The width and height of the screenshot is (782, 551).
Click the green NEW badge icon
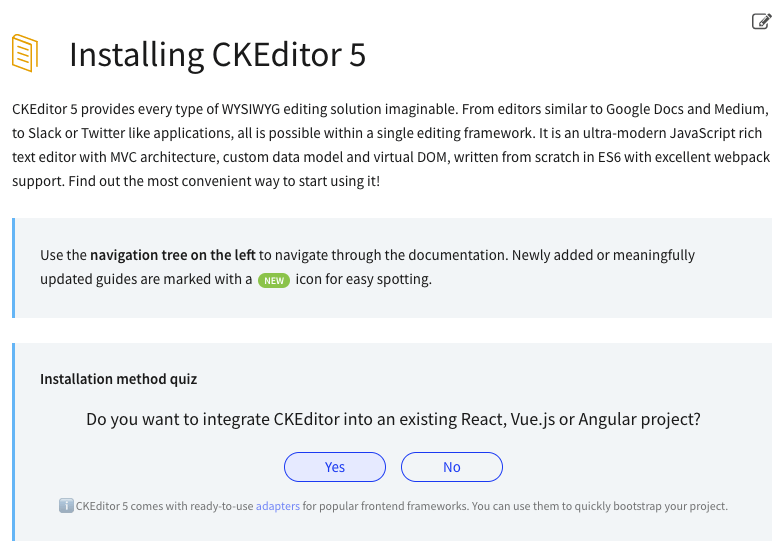(274, 280)
